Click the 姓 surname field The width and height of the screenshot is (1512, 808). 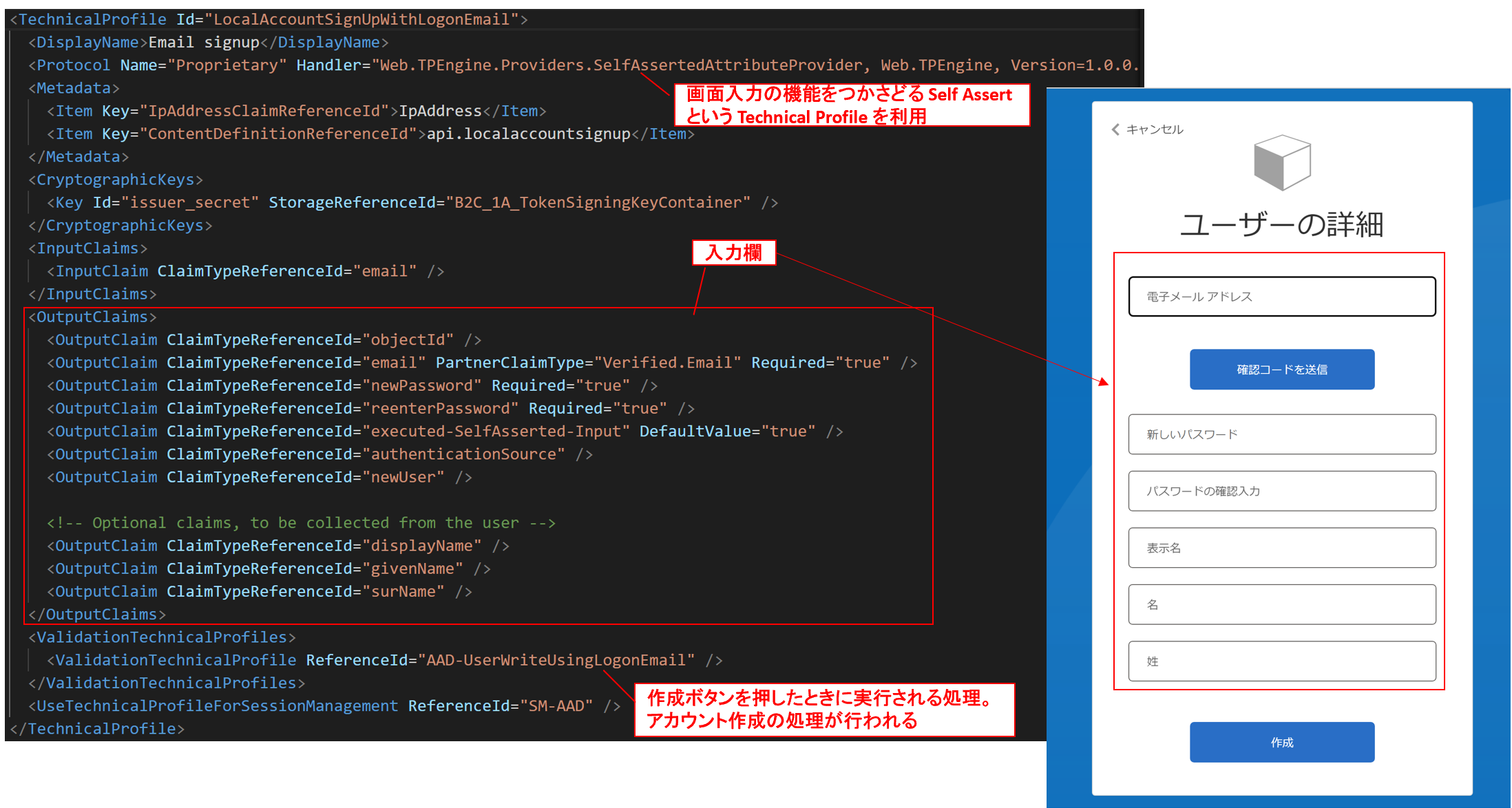(x=1281, y=661)
